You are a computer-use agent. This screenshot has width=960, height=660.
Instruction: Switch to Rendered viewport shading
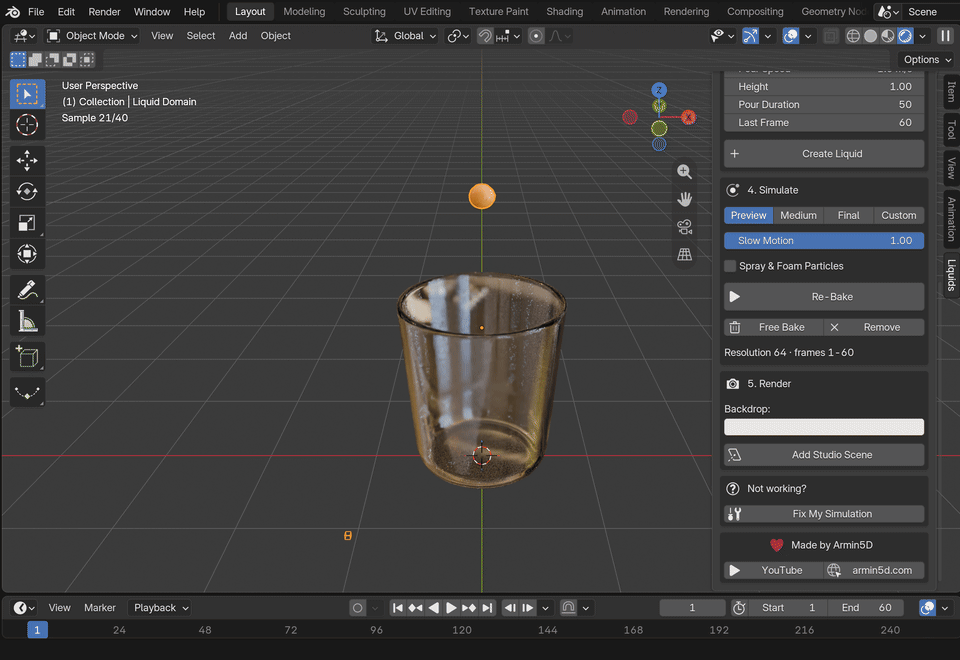pos(905,36)
